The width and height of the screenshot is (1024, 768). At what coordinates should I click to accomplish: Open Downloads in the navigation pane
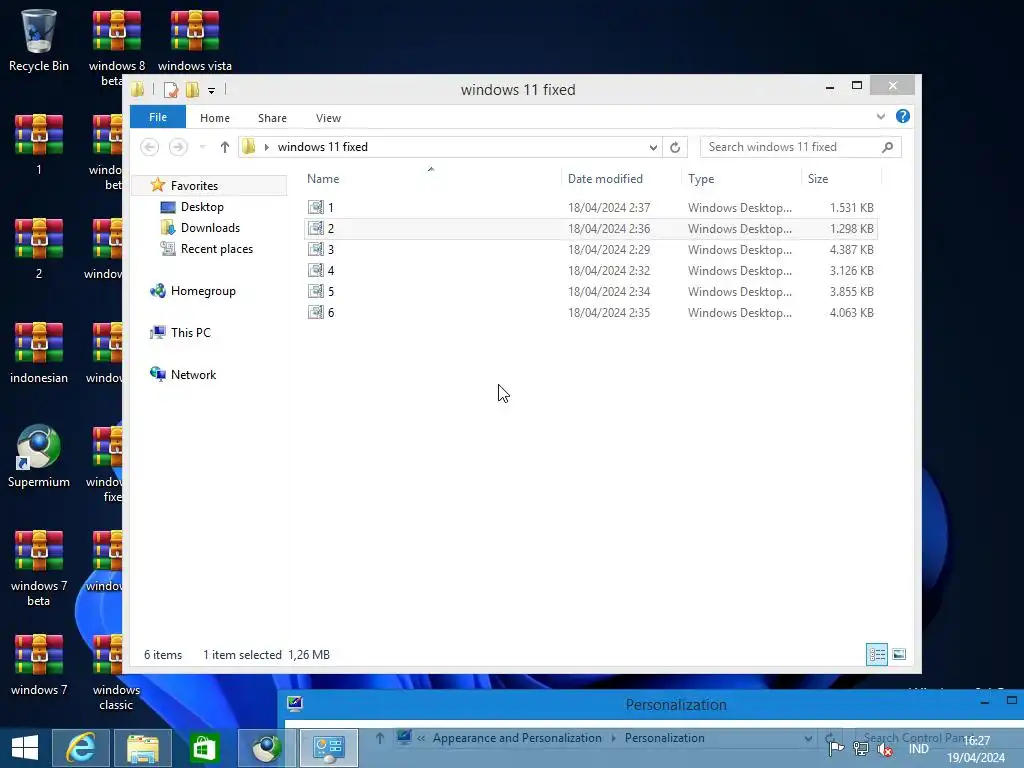(x=210, y=228)
